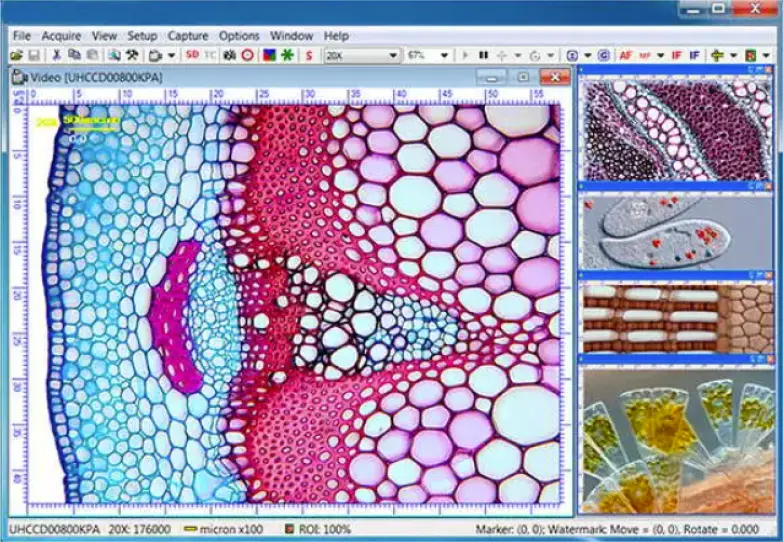The height and width of the screenshot is (542, 783).
Task: Click the camera snap icon
Action: point(155,55)
